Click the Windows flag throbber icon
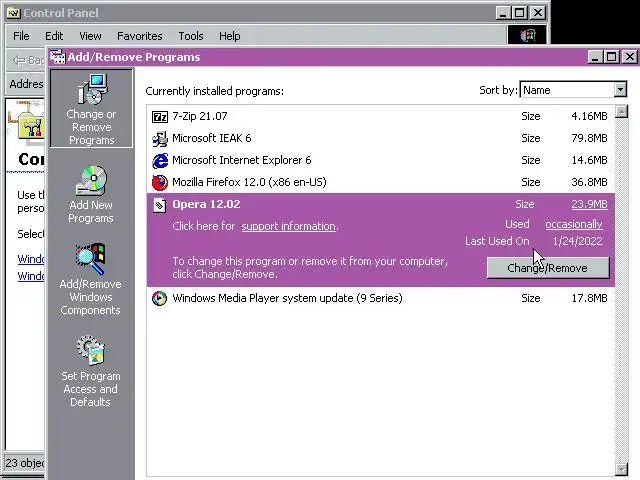640x480 pixels. pos(527,36)
